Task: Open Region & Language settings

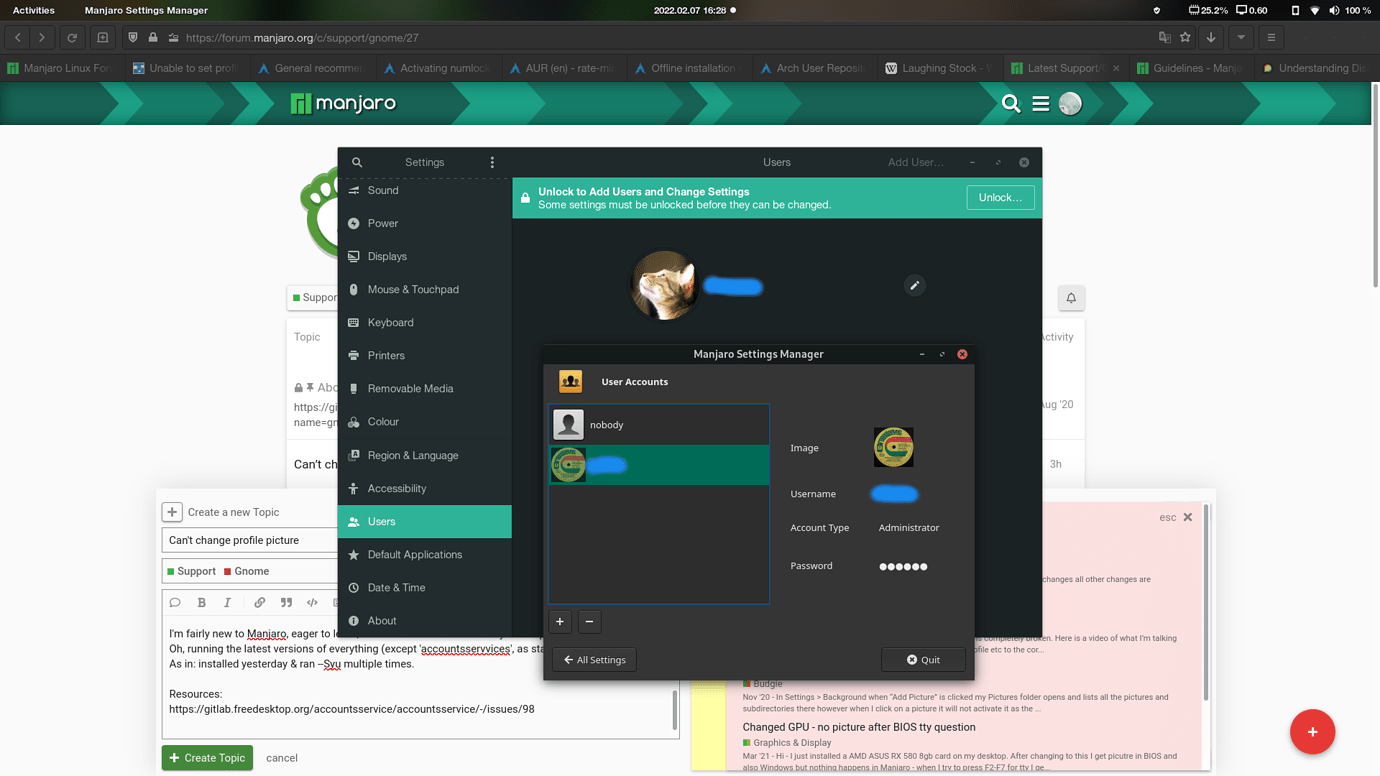Action: coord(425,455)
